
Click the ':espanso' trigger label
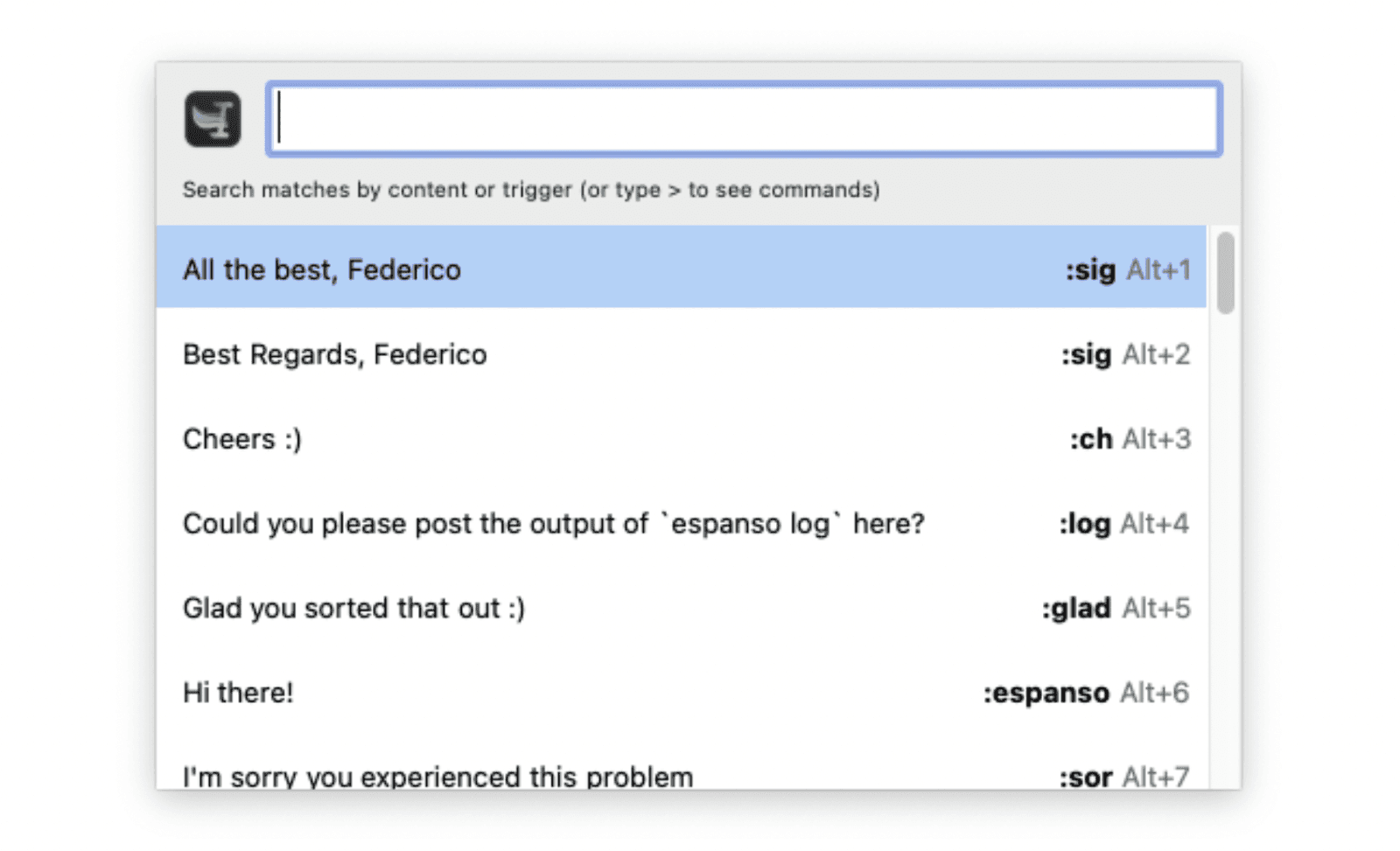tap(1046, 693)
